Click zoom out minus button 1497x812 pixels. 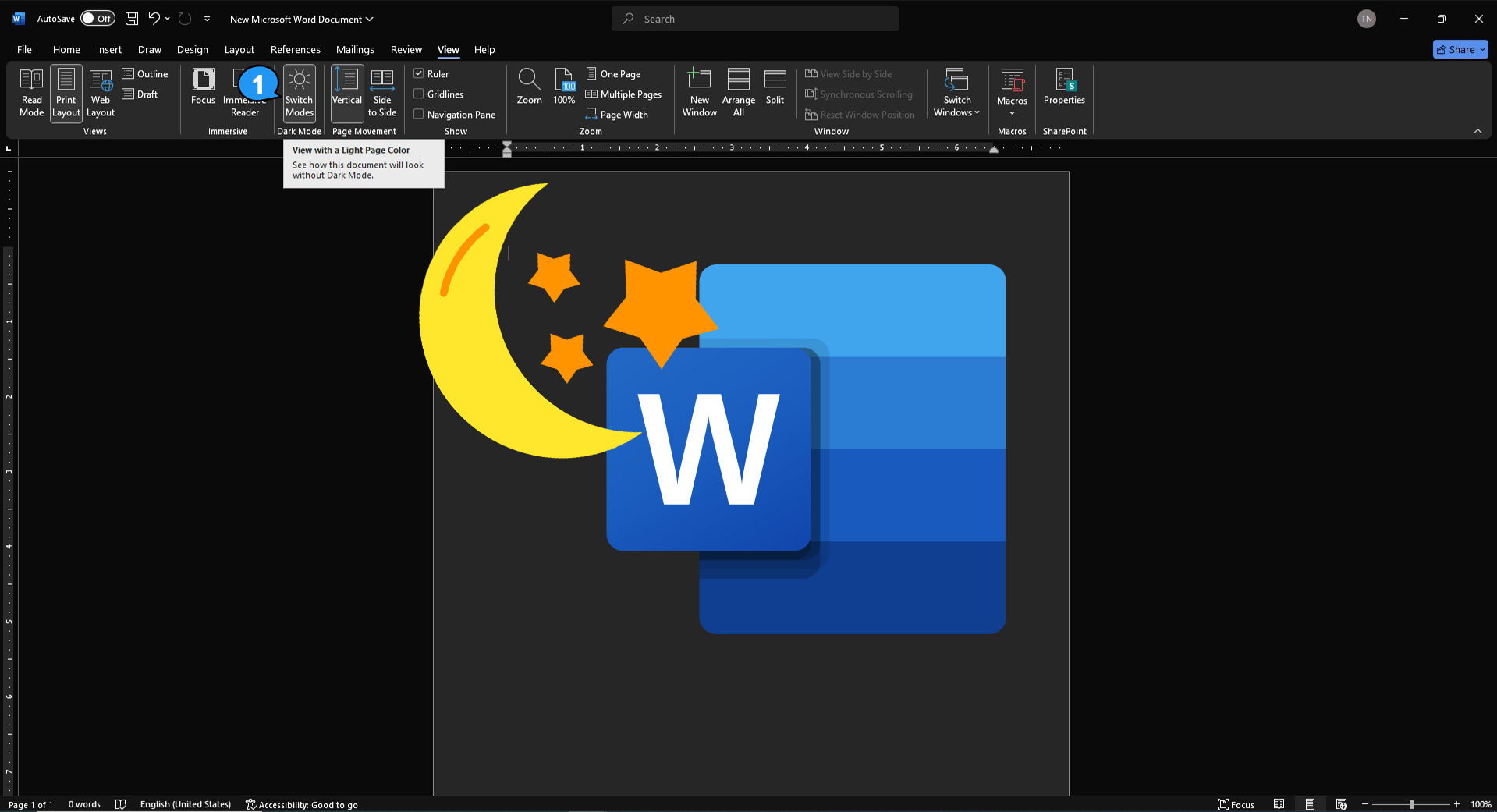1364,804
